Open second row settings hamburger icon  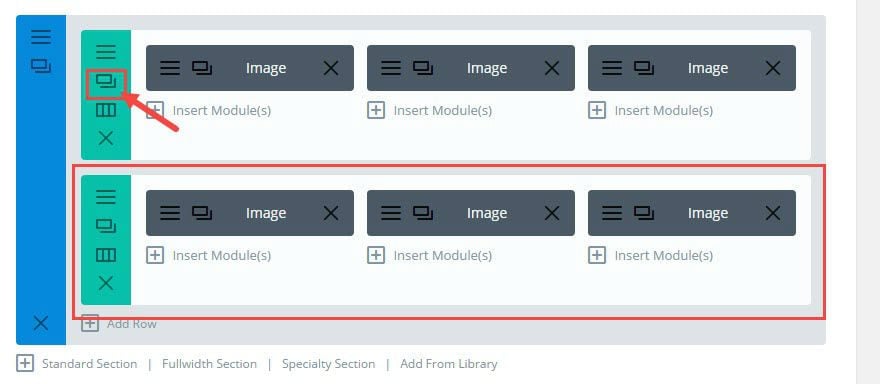pos(106,197)
